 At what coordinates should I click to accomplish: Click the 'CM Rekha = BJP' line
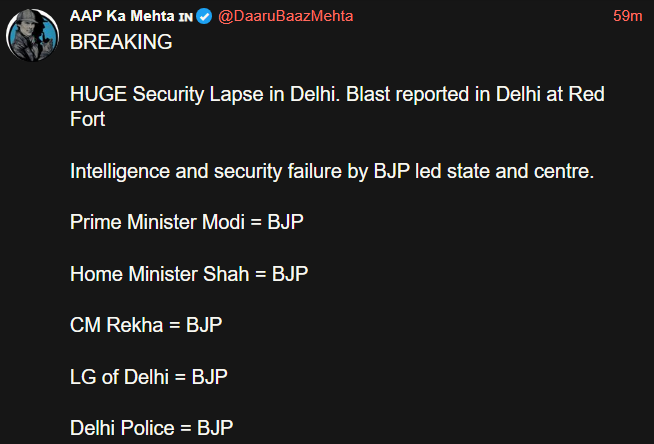coord(146,325)
